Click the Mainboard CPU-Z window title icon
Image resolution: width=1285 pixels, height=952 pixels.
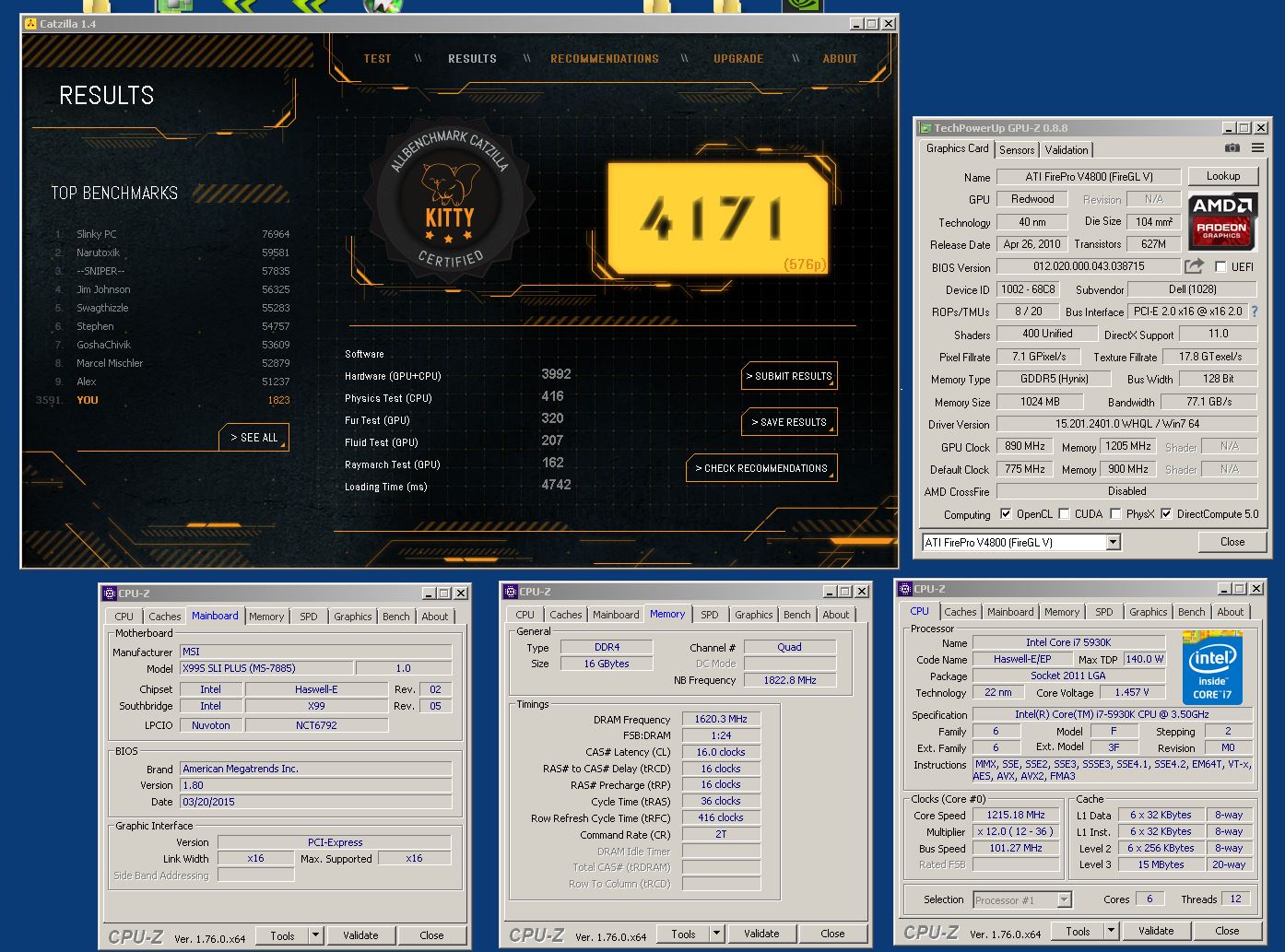(x=110, y=594)
